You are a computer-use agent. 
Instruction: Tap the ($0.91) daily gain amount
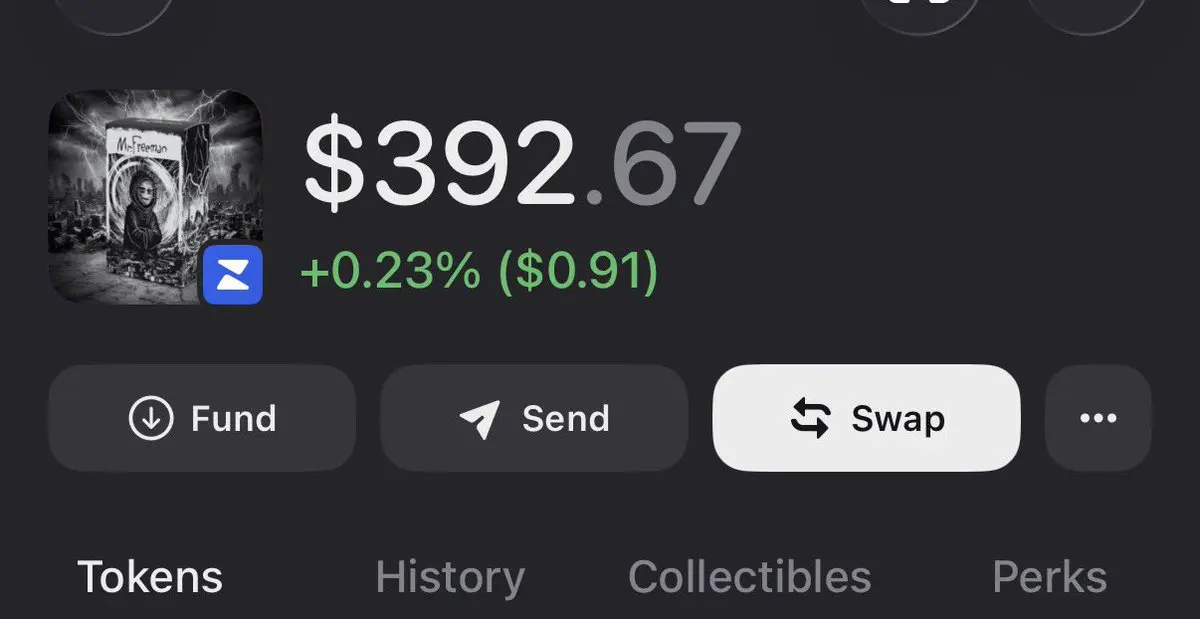pos(580,271)
